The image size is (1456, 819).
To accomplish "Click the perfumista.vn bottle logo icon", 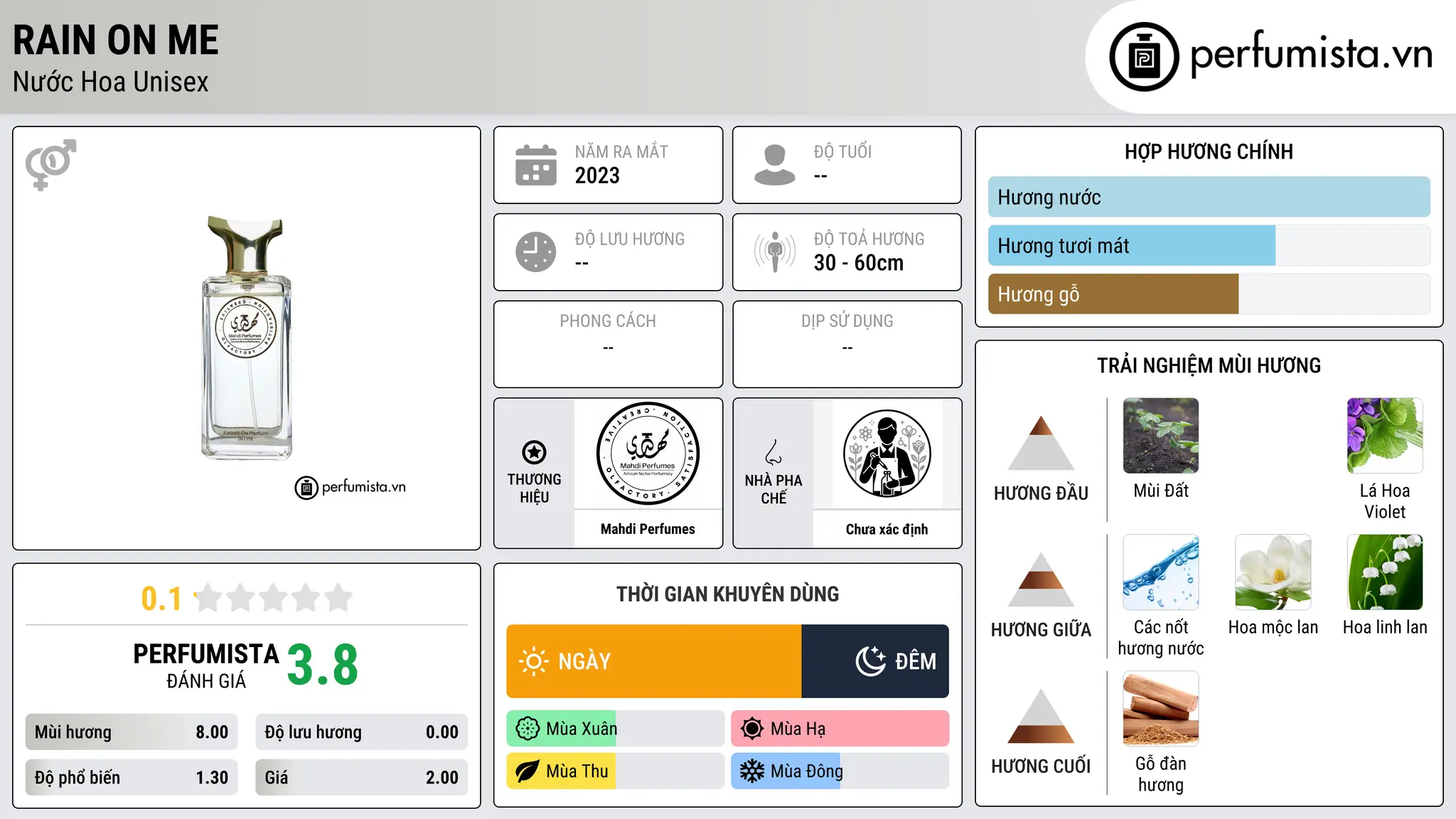I will (1144, 57).
